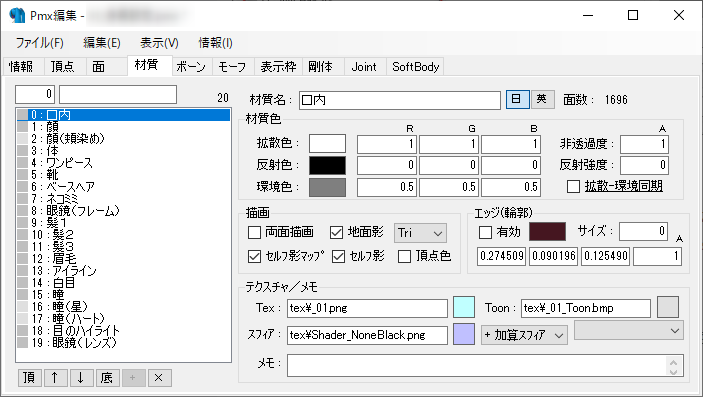Select material 13 : アイライン in list
The height and width of the screenshot is (397, 703).
pos(123,271)
